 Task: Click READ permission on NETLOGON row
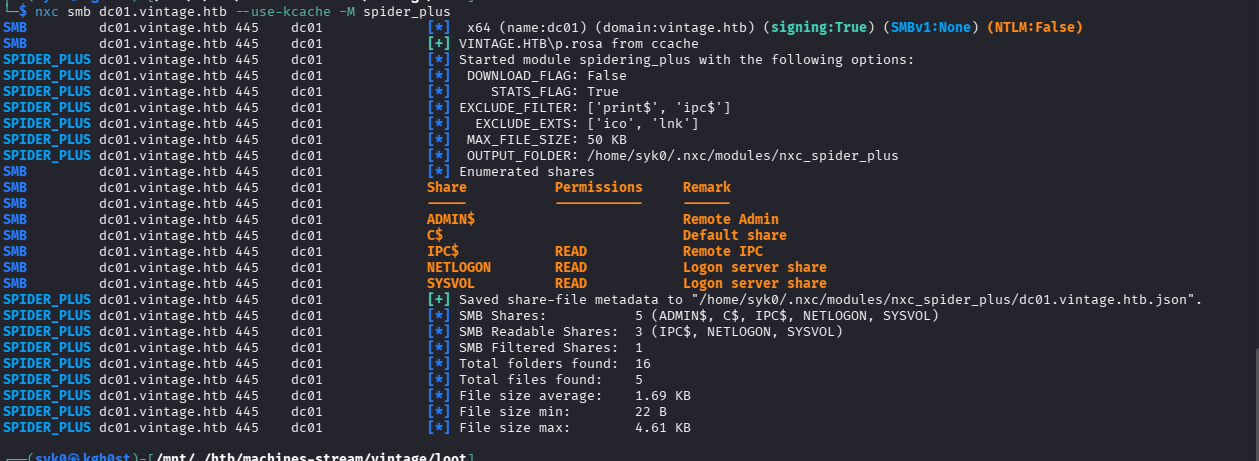click(571, 267)
